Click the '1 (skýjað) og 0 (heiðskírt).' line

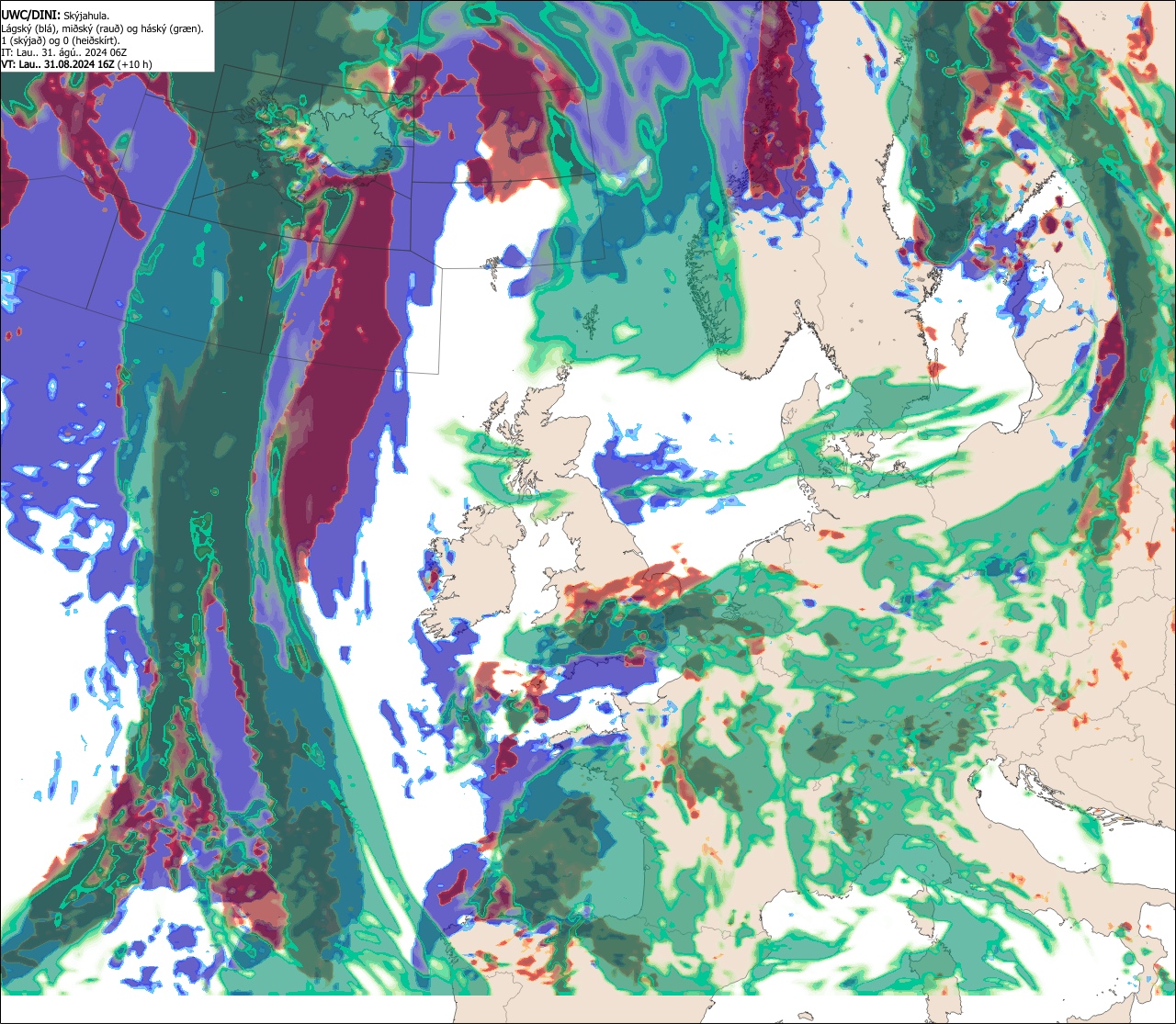(61, 40)
